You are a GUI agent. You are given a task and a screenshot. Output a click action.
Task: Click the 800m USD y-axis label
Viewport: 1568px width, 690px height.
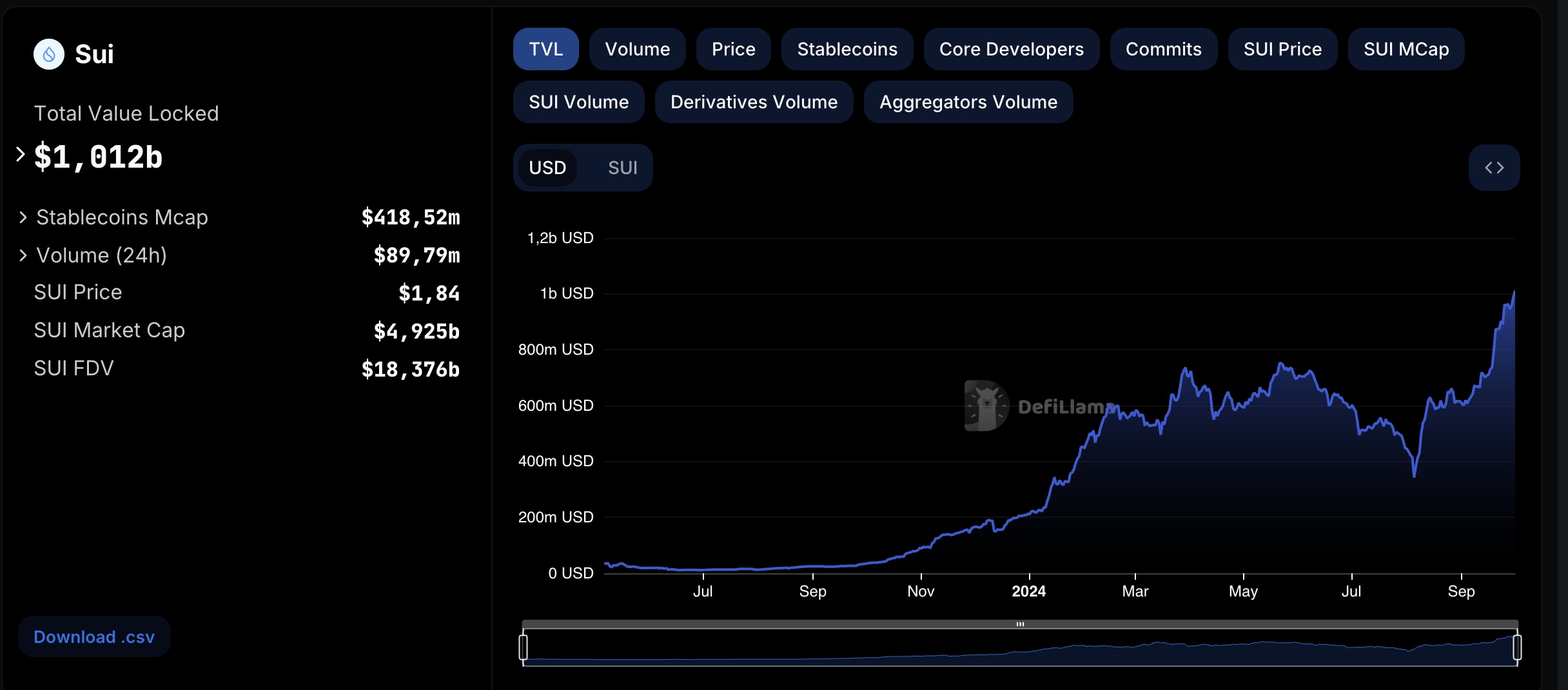click(556, 350)
